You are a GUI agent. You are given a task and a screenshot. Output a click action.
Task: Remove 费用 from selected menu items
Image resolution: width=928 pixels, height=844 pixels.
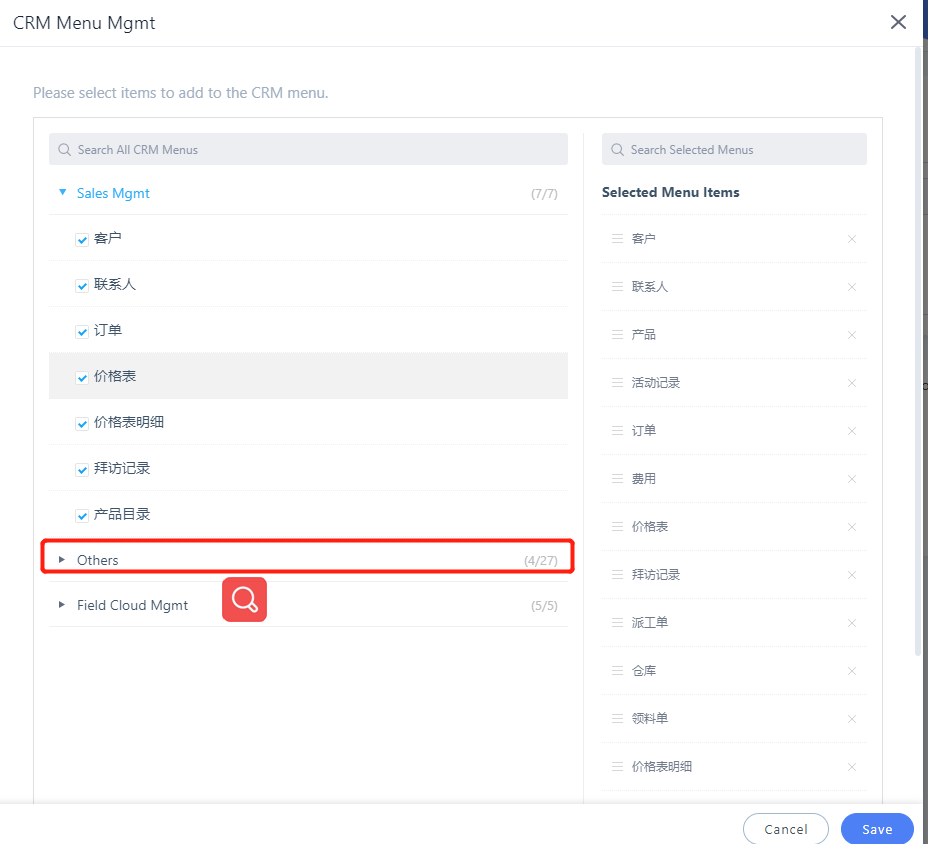coord(852,479)
